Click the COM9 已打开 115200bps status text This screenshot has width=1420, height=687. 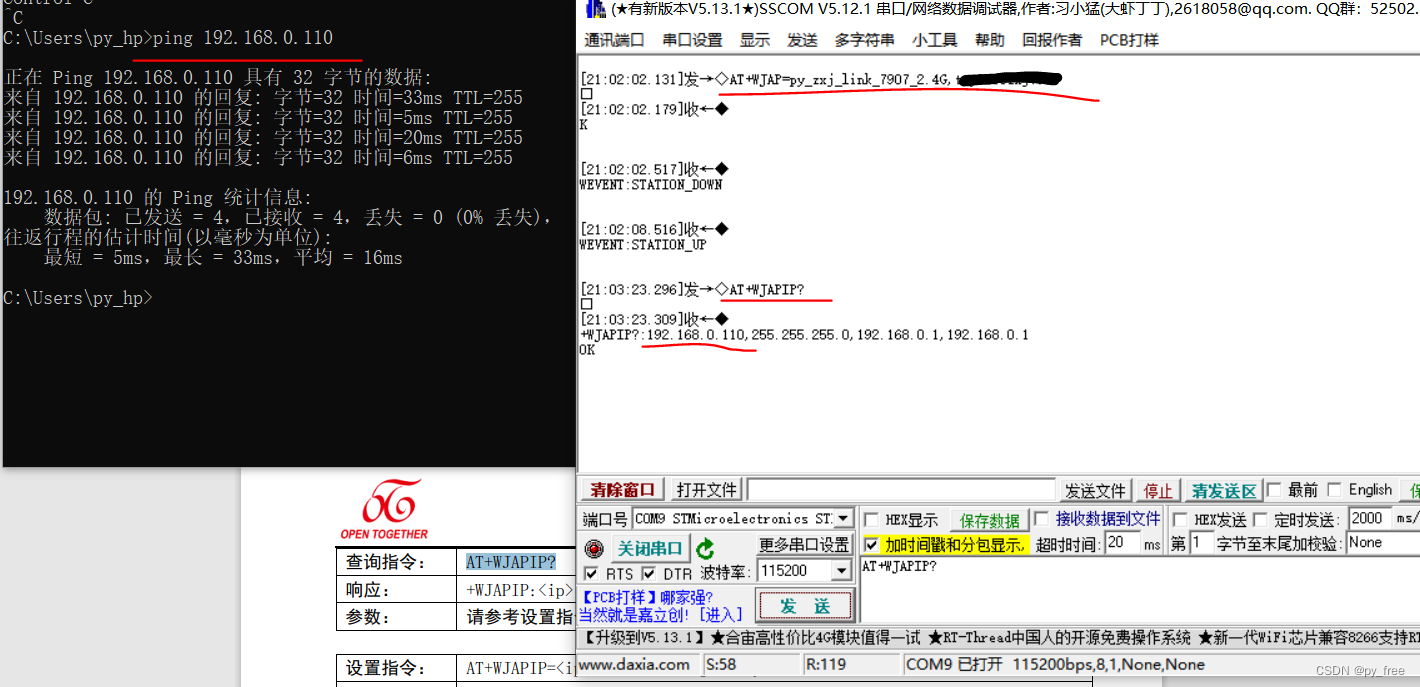(1055, 665)
